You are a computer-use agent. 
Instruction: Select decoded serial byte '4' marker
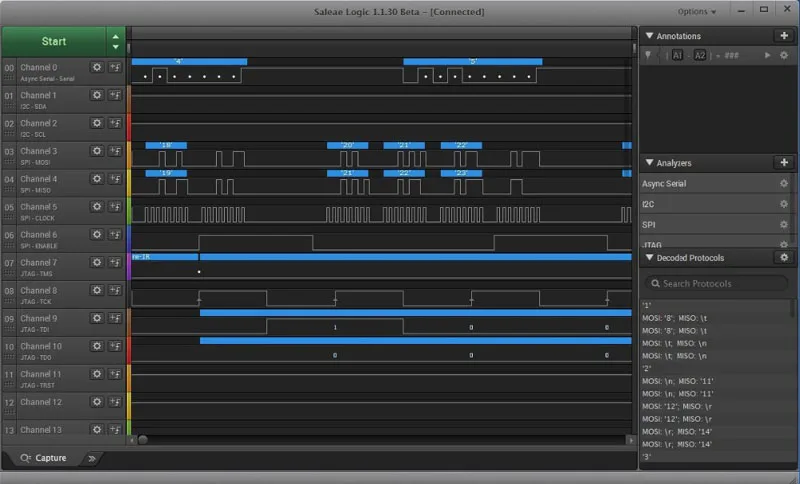(x=189, y=62)
